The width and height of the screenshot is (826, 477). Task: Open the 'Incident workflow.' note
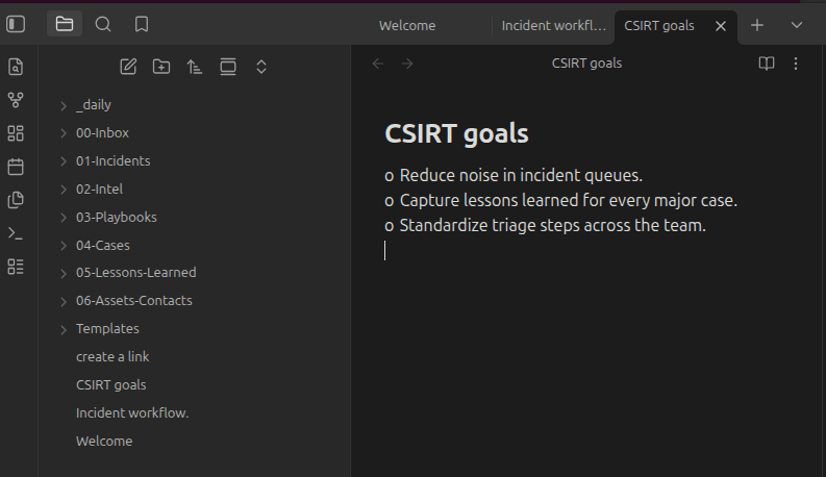[x=132, y=413]
